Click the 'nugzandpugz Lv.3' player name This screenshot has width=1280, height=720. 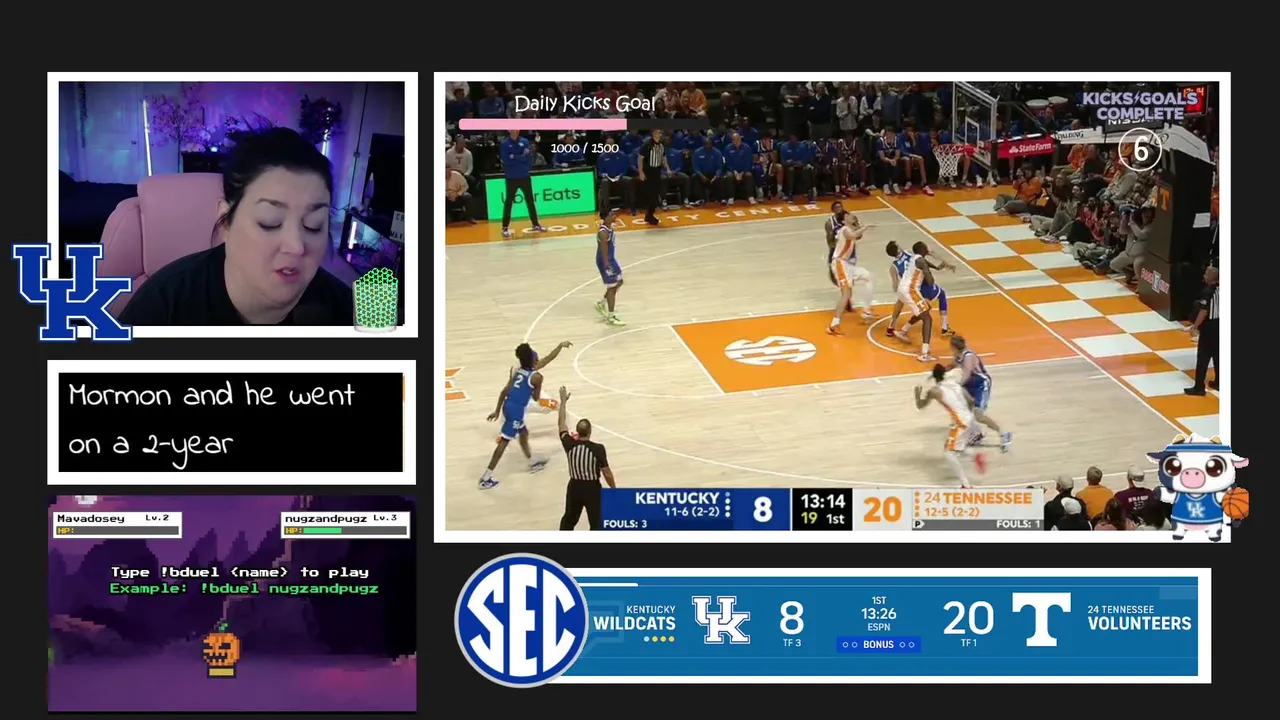[341, 518]
